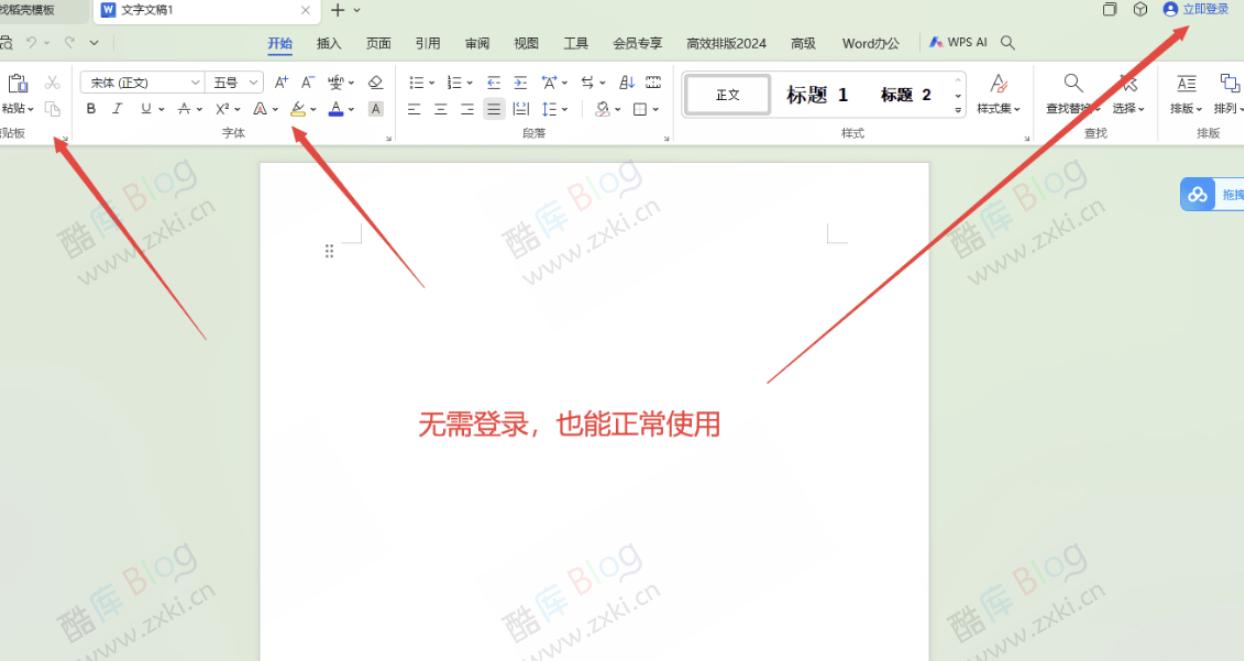Cut the selection with the scissors icon

click(52, 82)
